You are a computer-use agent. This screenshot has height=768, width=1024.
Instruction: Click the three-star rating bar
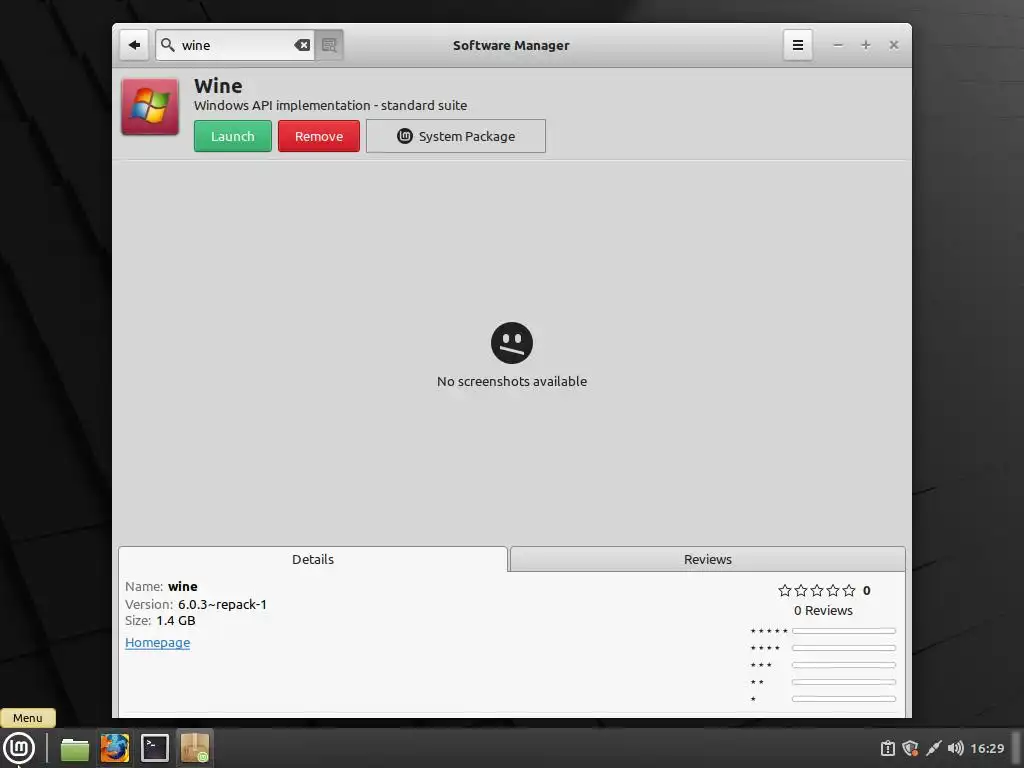844,665
